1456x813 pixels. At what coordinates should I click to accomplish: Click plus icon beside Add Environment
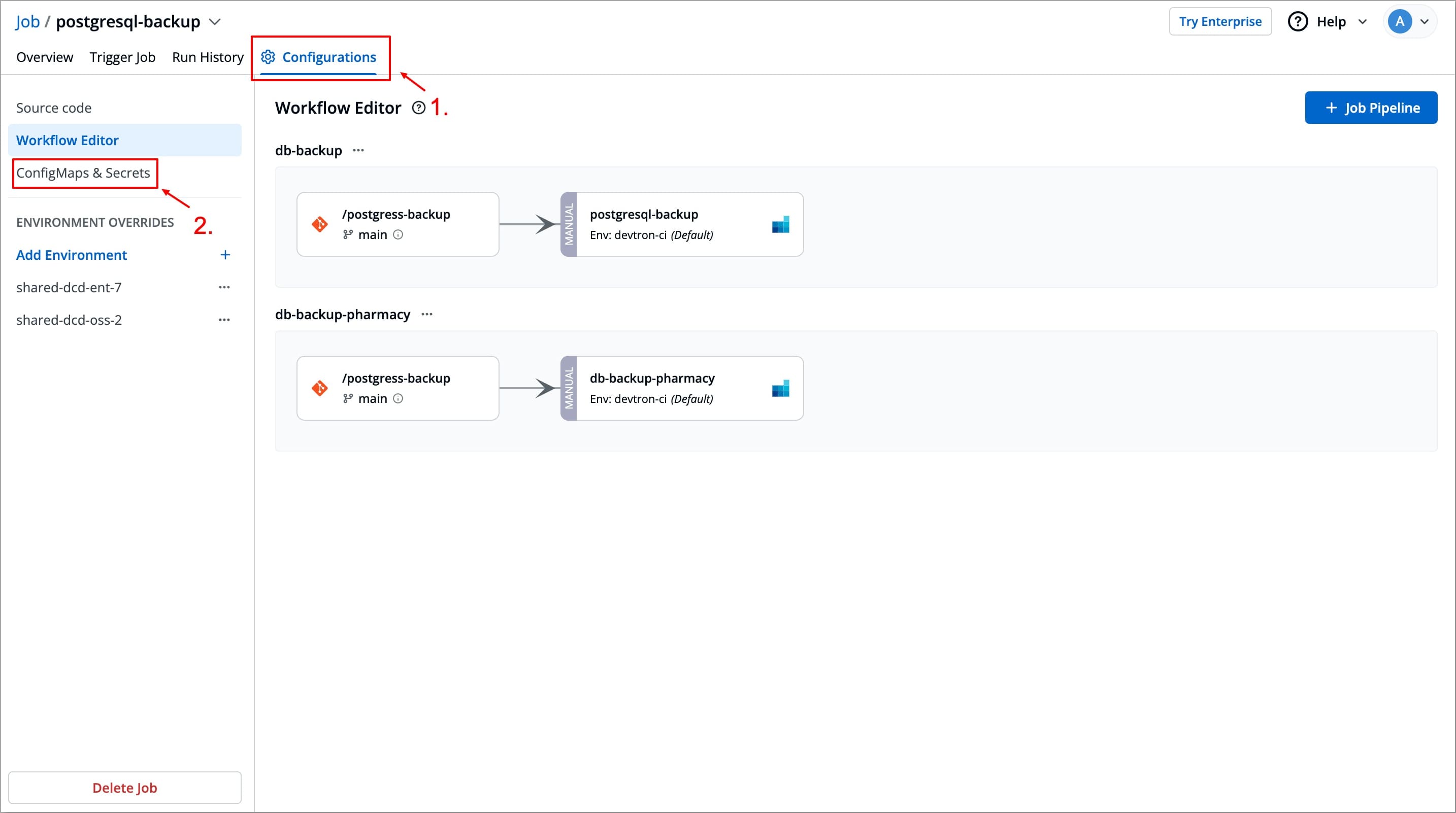225,255
